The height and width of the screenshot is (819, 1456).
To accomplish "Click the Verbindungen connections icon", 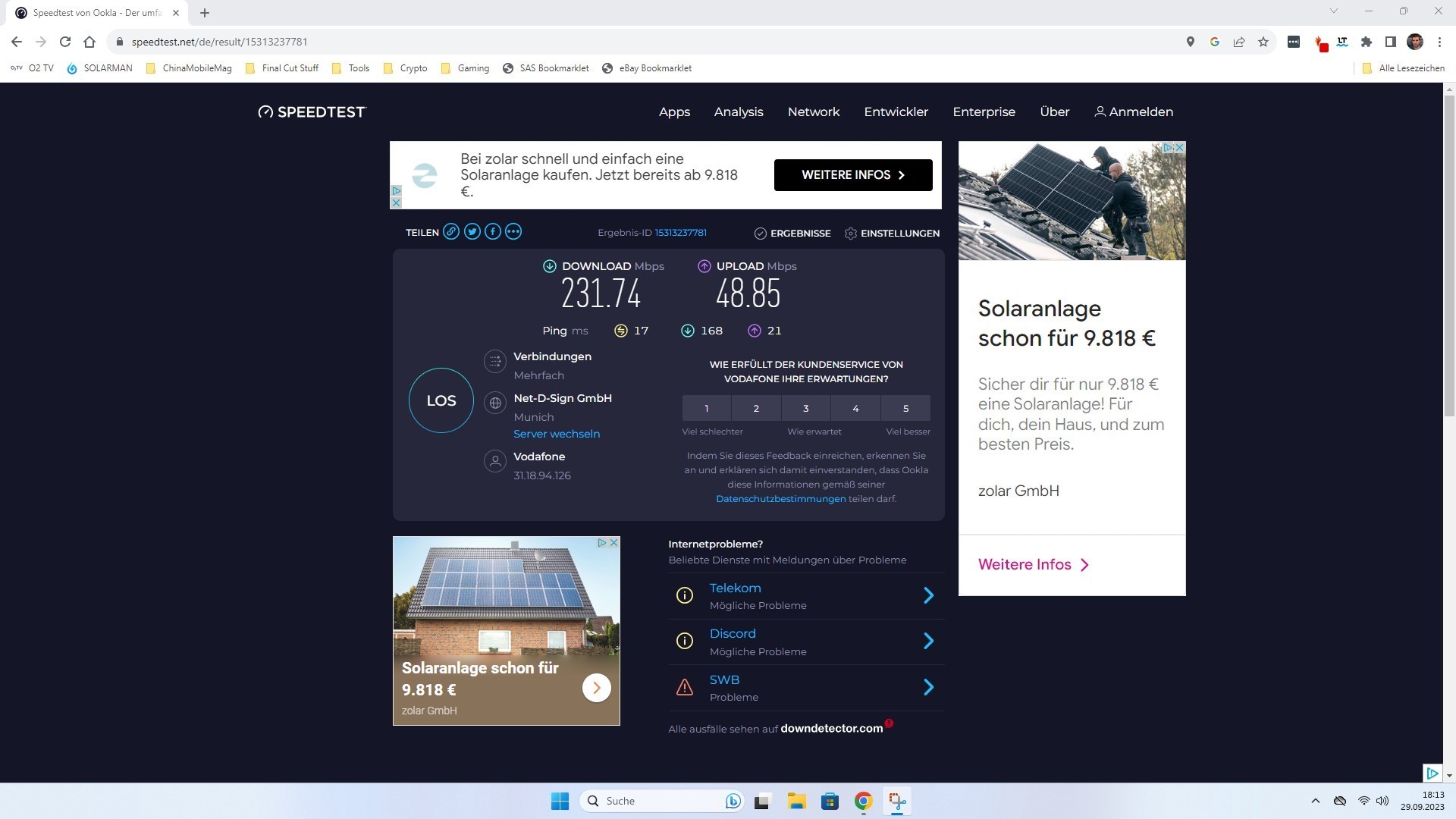I will (495, 362).
